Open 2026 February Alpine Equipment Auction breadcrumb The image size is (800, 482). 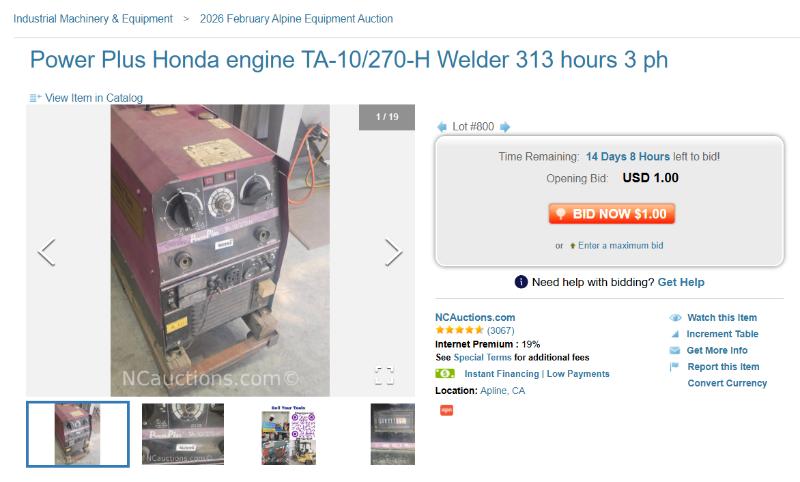click(x=296, y=19)
